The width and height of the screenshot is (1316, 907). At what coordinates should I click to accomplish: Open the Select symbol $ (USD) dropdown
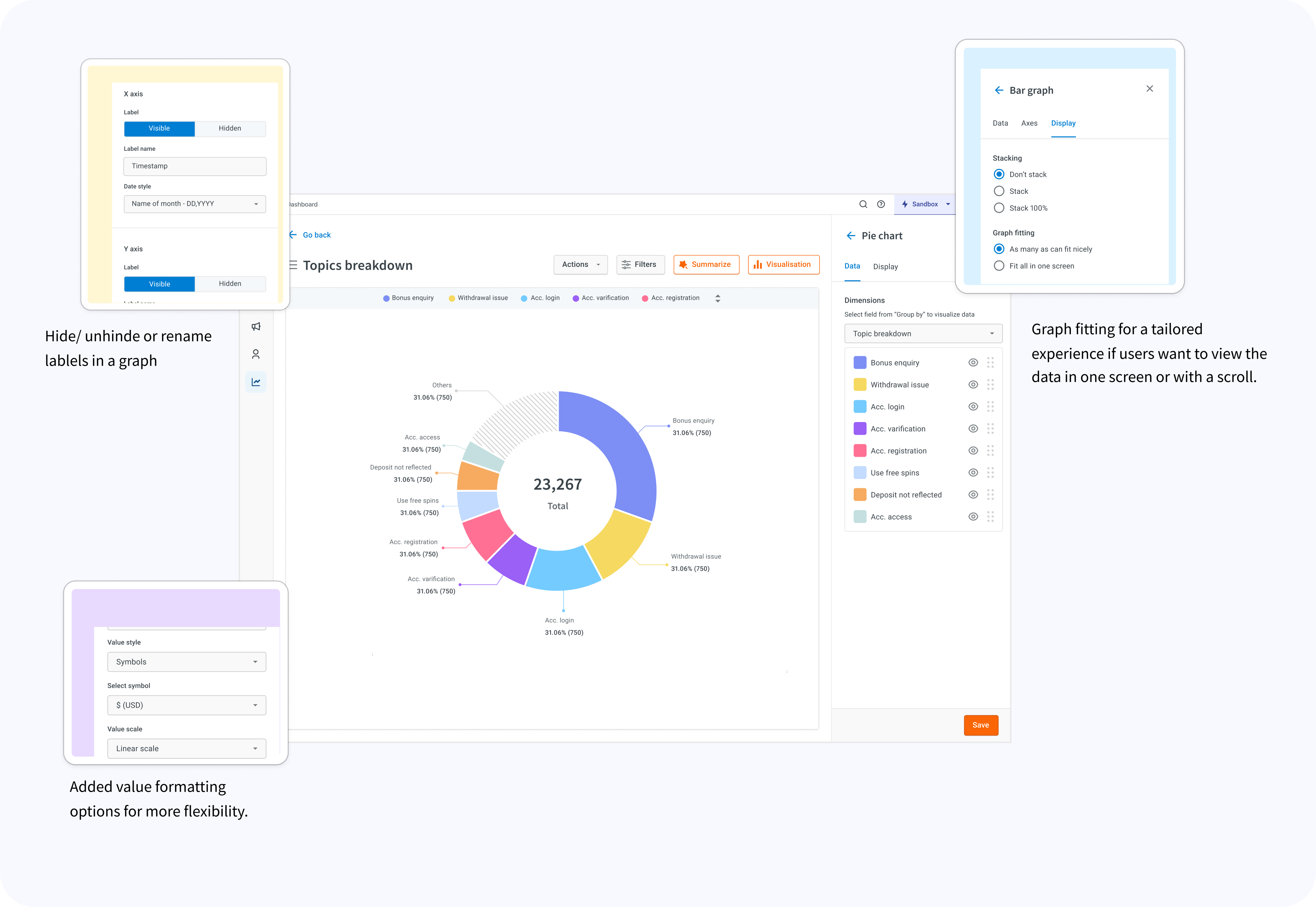(x=186, y=705)
